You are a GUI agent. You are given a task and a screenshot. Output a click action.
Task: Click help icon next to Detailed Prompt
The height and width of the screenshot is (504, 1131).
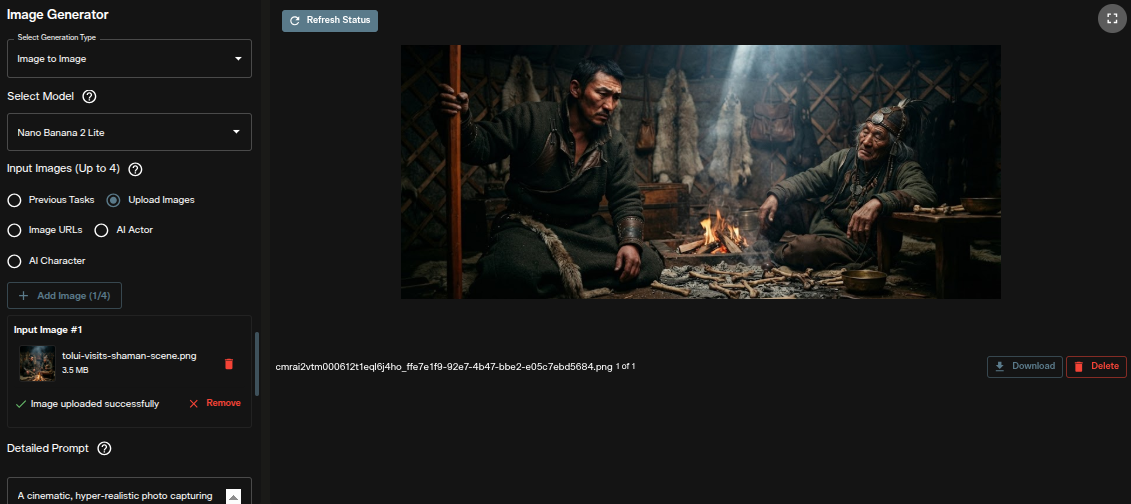pyautogui.click(x=104, y=448)
